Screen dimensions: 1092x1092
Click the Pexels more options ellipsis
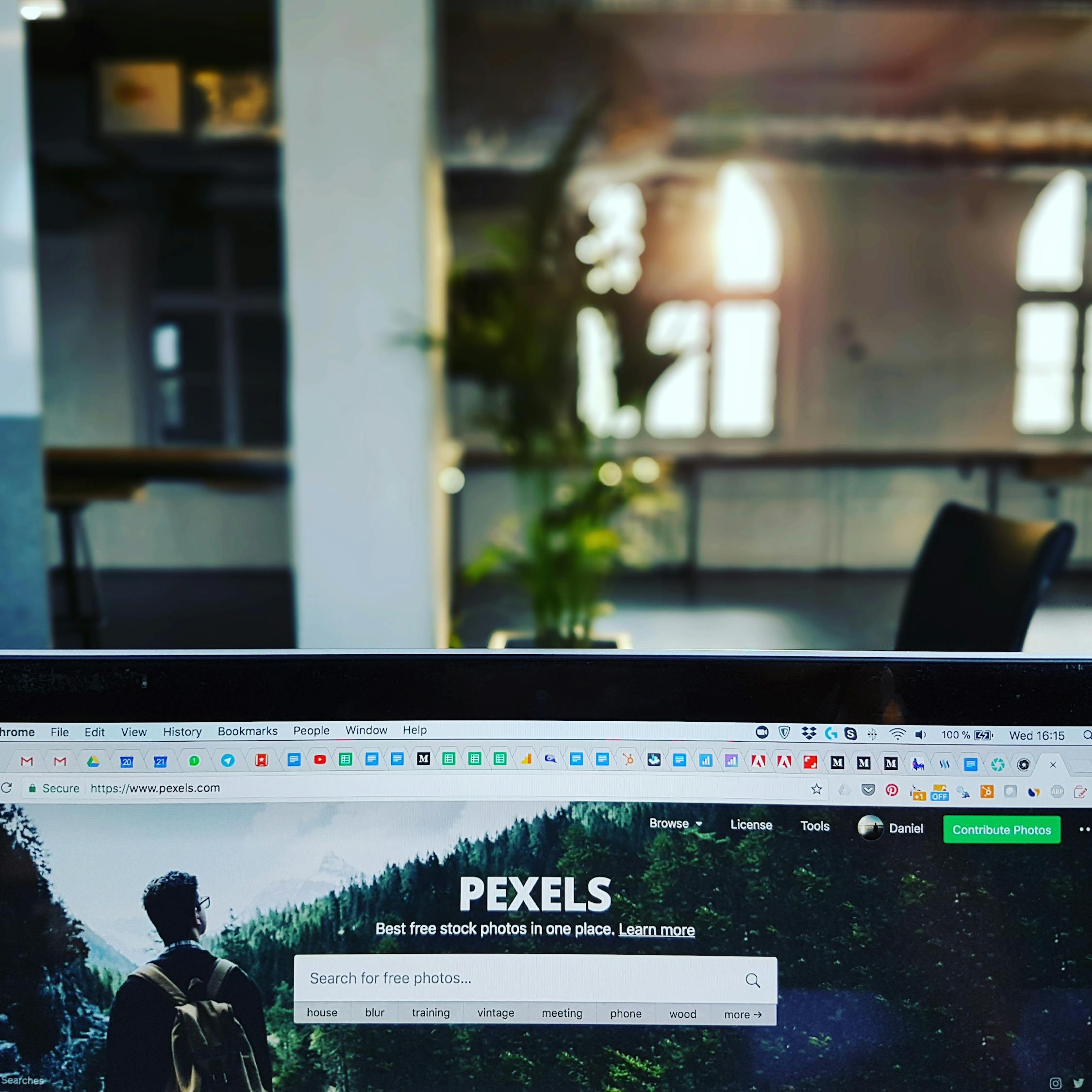click(1079, 828)
